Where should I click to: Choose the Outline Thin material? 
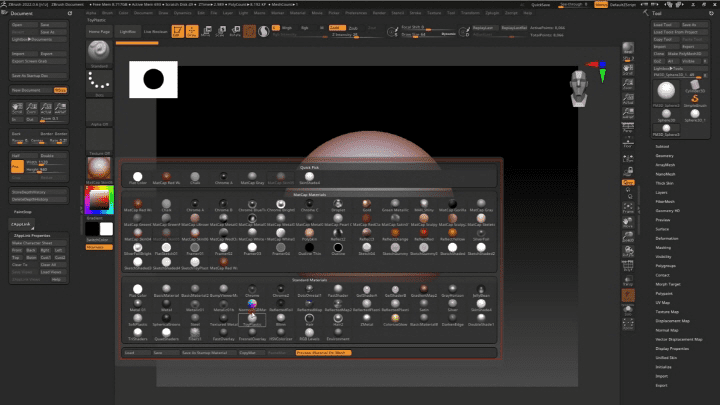tap(309, 248)
